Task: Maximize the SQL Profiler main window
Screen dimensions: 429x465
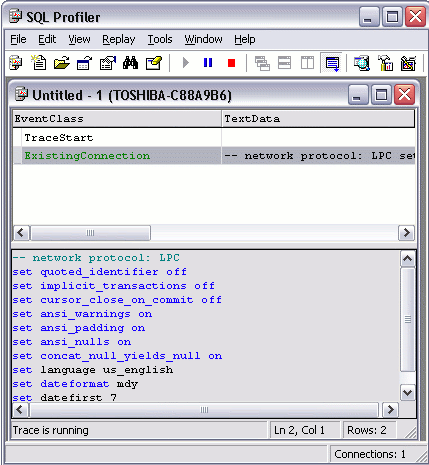Action: 392,17
